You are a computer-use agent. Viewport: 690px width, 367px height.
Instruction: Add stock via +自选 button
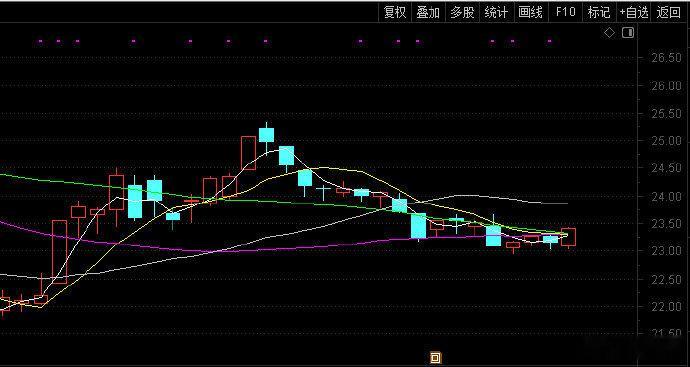click(x=634, y=12)
